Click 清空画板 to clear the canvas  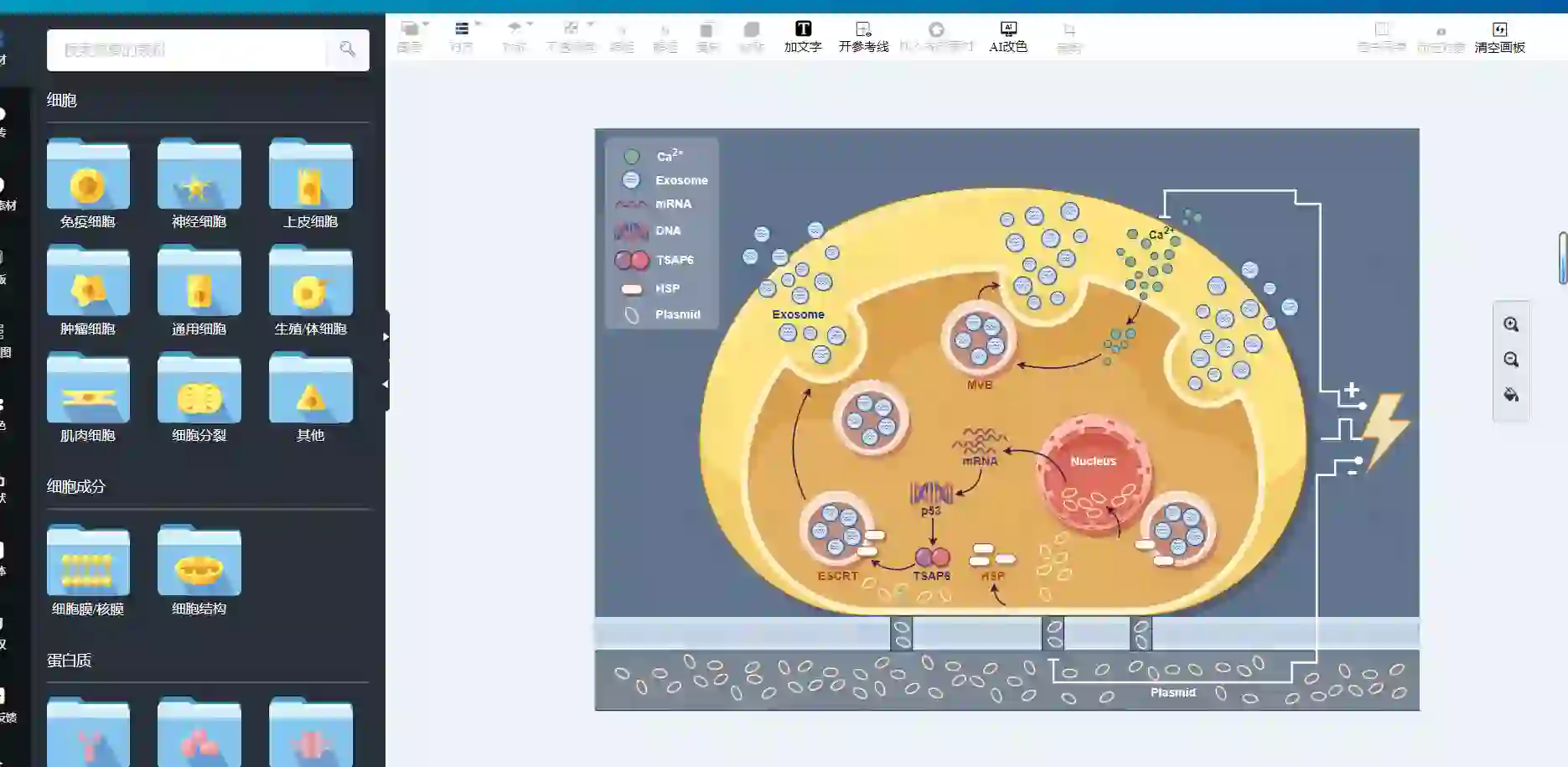(x=1499, y=38)
